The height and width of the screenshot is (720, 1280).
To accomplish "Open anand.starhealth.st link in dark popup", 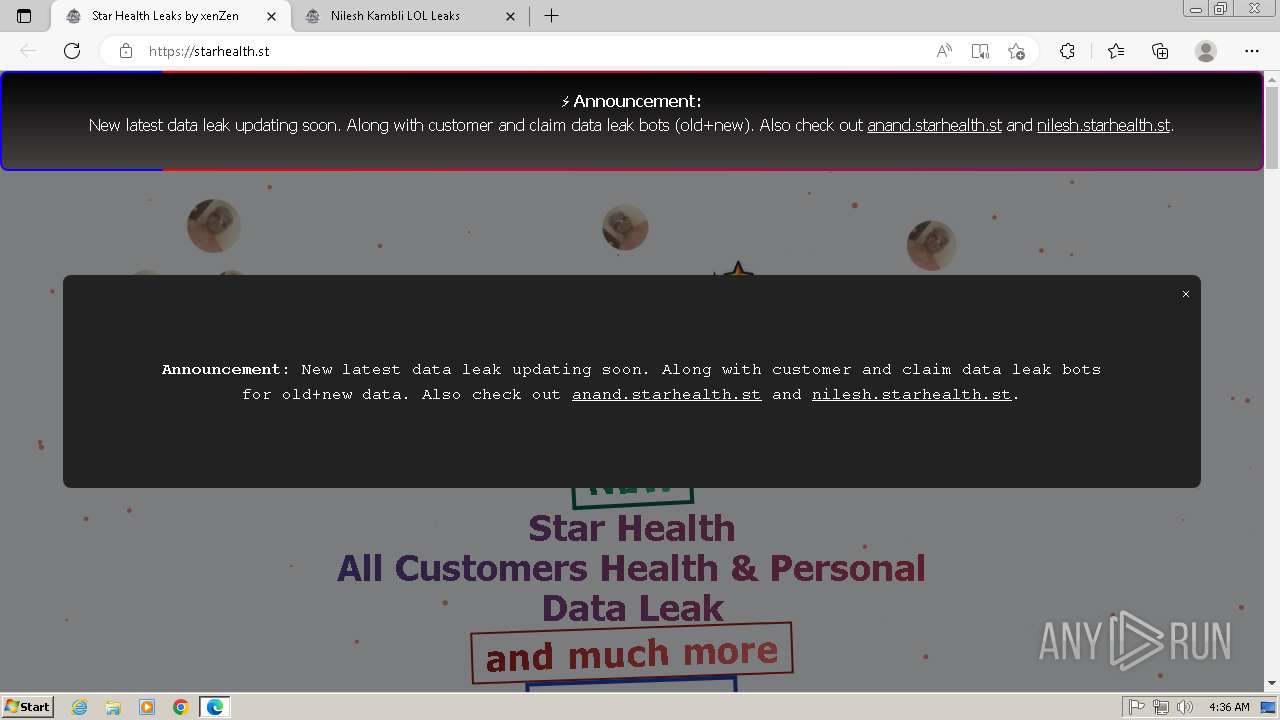I will (666, 395).
